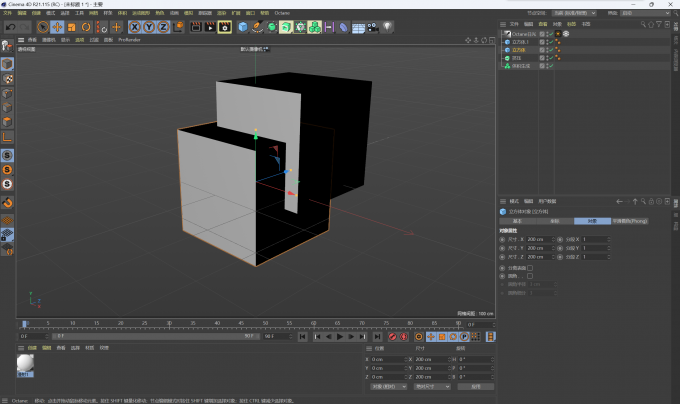Render the current view clapperboard icon
Screen dimensions: 680x404
(x=196, y=27)
